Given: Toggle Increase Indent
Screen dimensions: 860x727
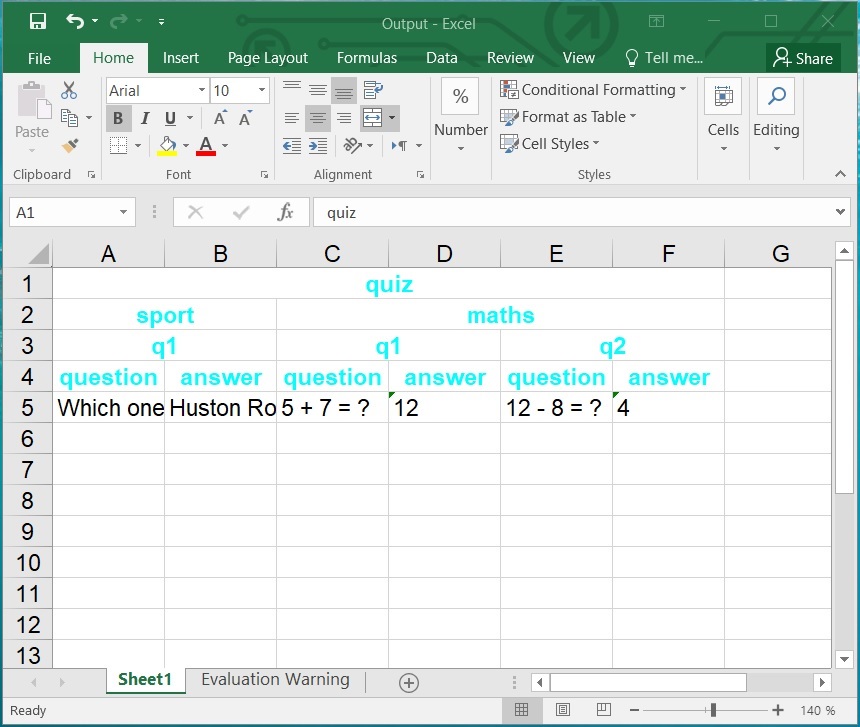Looking at the screenshot, I should (317, 146).
